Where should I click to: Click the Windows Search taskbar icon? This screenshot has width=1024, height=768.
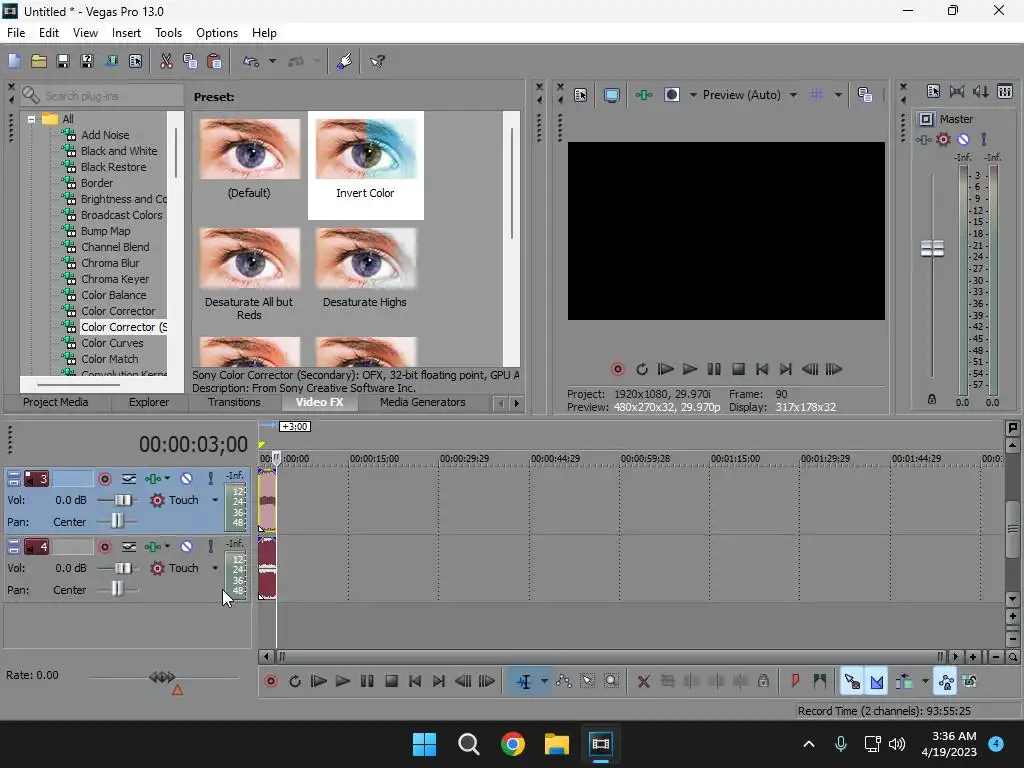pos(469,744)
